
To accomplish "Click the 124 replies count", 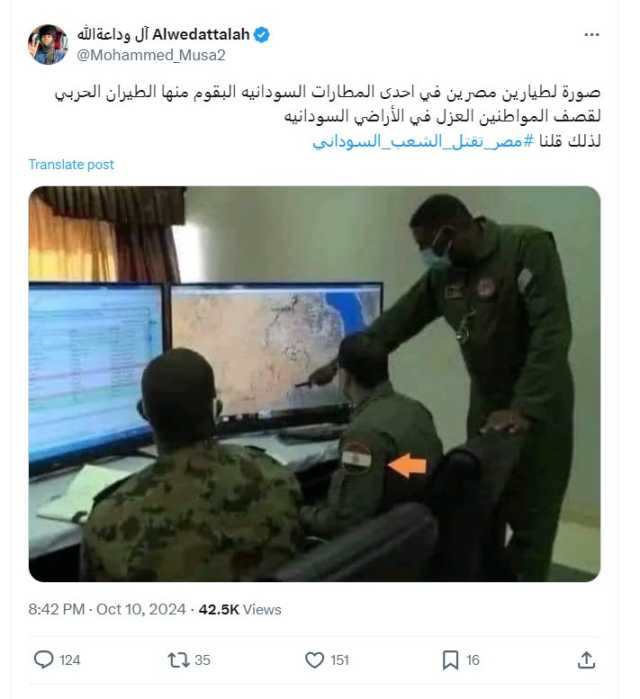I will click(x=70, y=660).
